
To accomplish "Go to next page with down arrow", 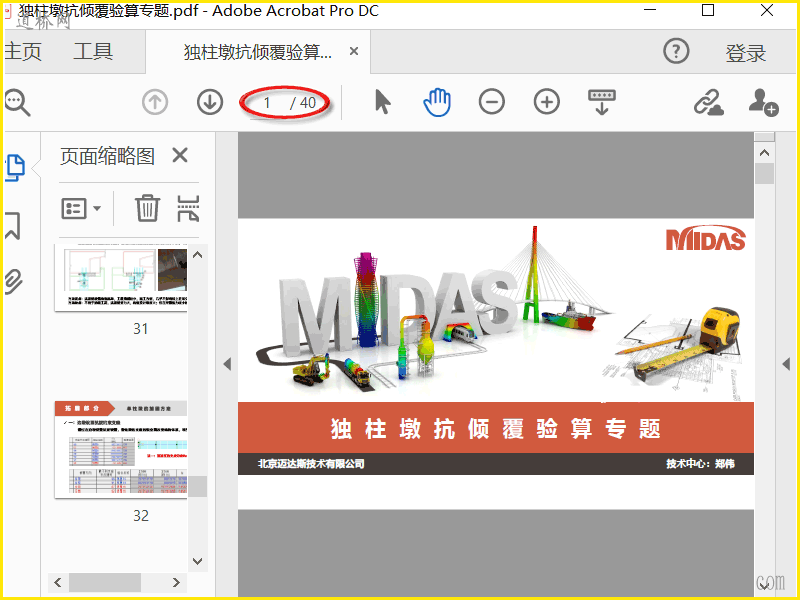I will (x=210, y=102).
